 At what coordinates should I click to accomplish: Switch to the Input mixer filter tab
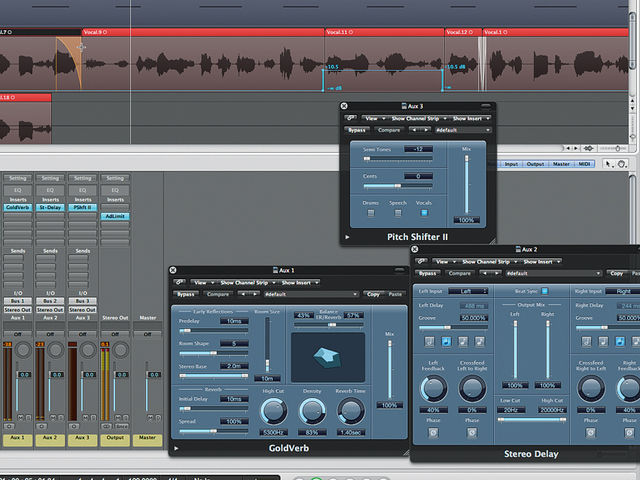[x=511, y=164]
